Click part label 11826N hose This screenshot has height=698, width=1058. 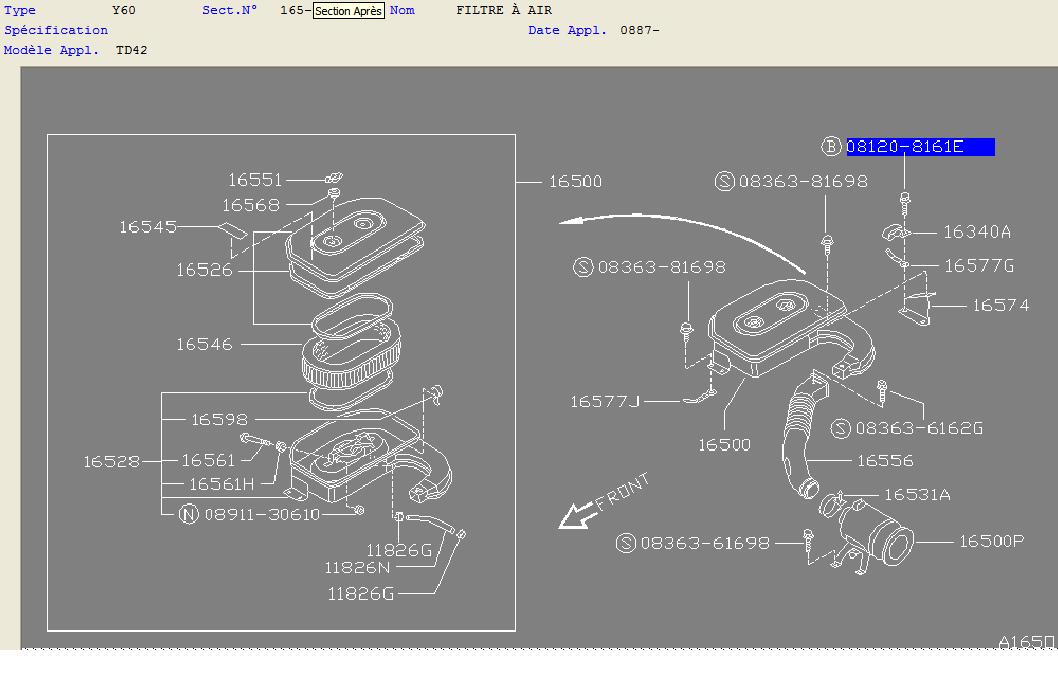click(x=357, y=568)
